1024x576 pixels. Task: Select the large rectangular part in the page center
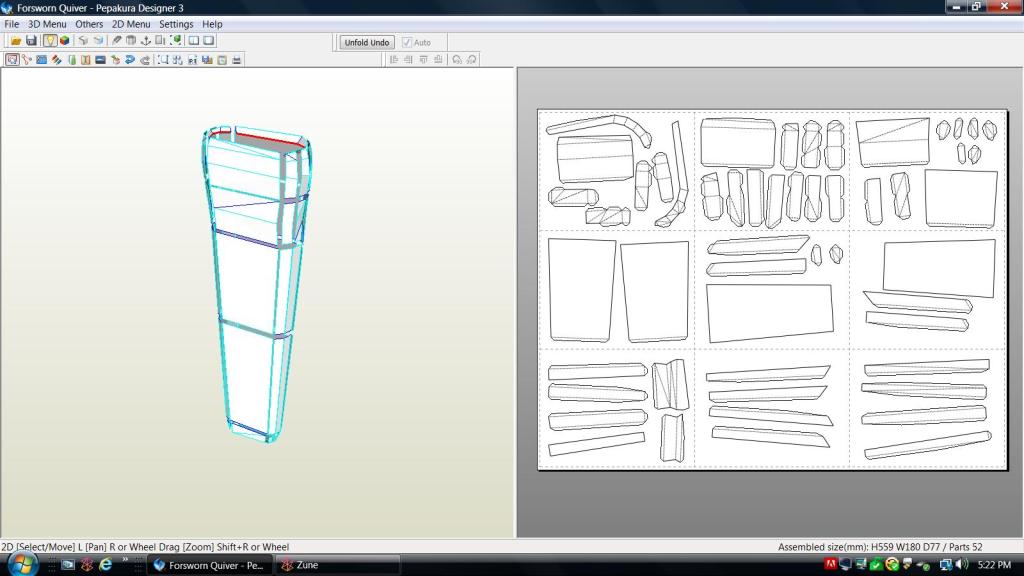[x=769, y=313]
